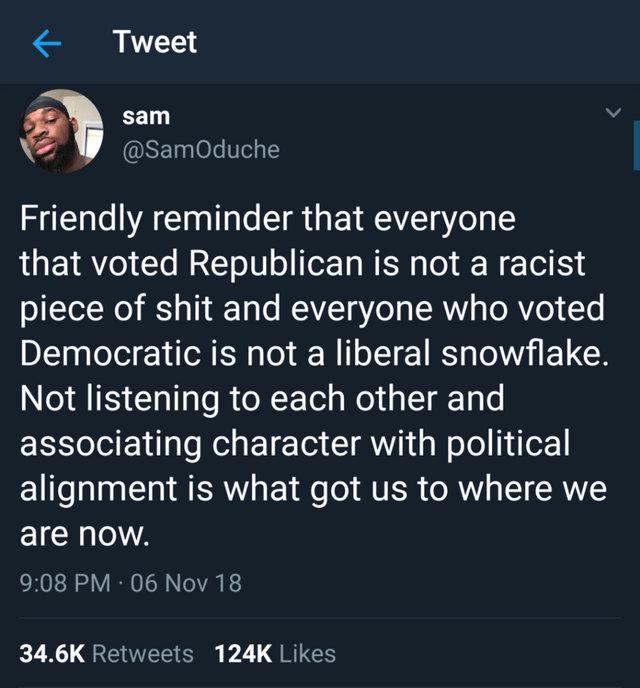Viewport: 640px width, 688px height.
Task: Click the 34.6K retweet count number
Action: [52, 654]
